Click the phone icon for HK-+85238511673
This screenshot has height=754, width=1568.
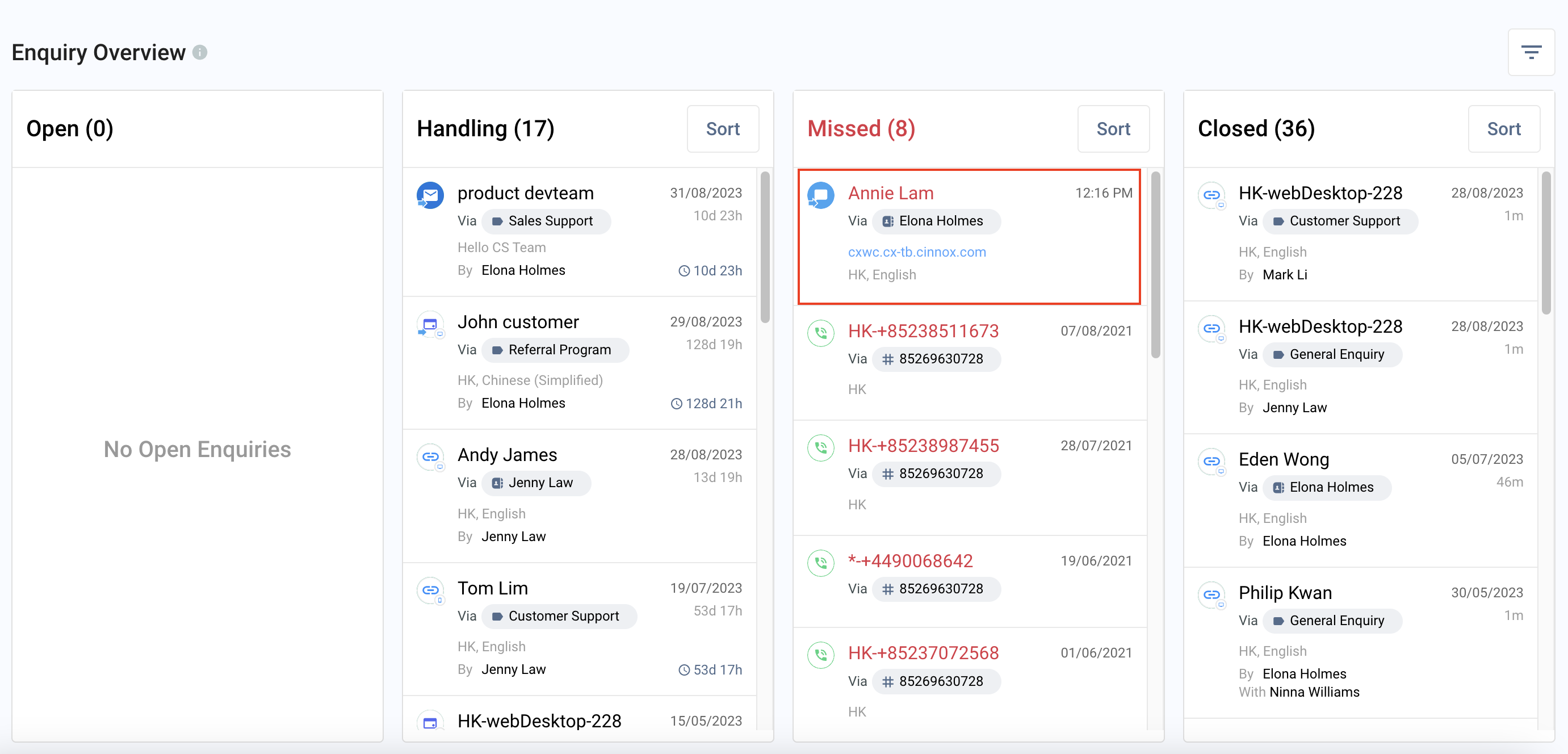[x=820, y=333]
